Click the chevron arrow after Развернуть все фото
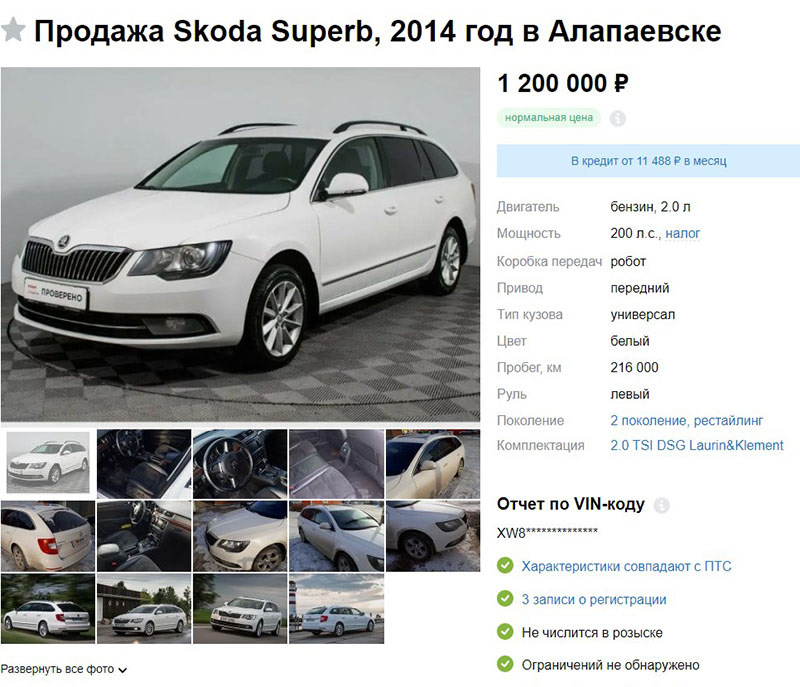The width and height of the screenshot is (800, 687). [x=122, y=670]
